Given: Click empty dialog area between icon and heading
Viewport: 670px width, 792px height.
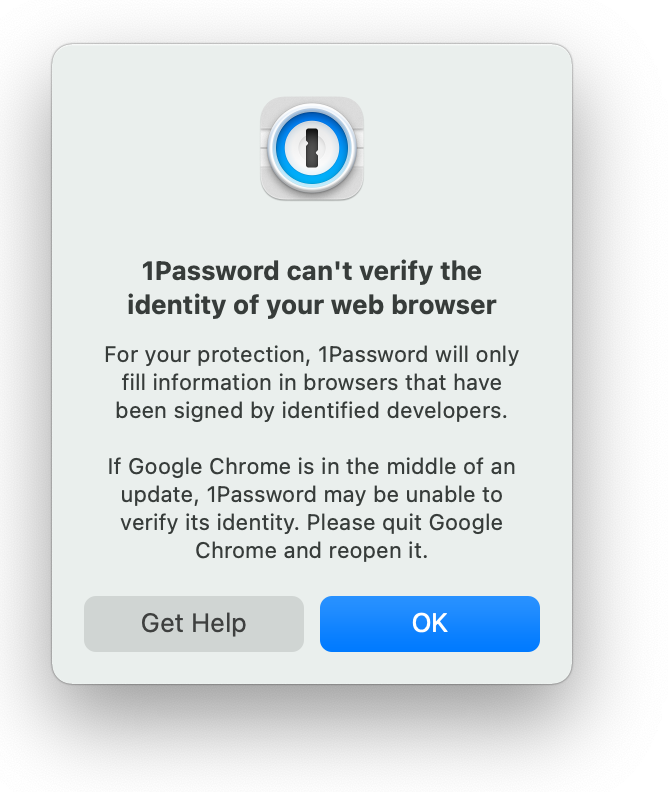Looking at the screenshot, I should (x=312, y=228).
